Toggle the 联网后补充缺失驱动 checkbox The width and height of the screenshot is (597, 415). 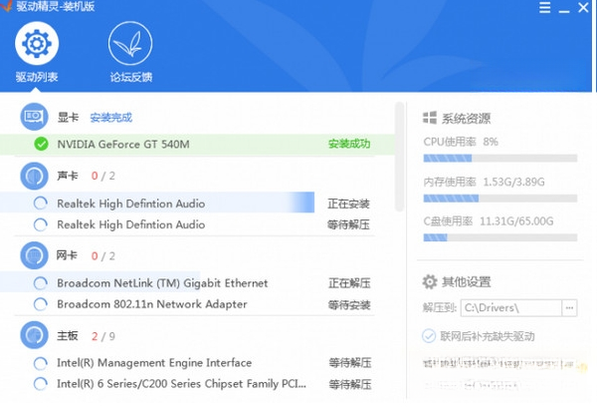pyautogui.click(x=429, y=336)
